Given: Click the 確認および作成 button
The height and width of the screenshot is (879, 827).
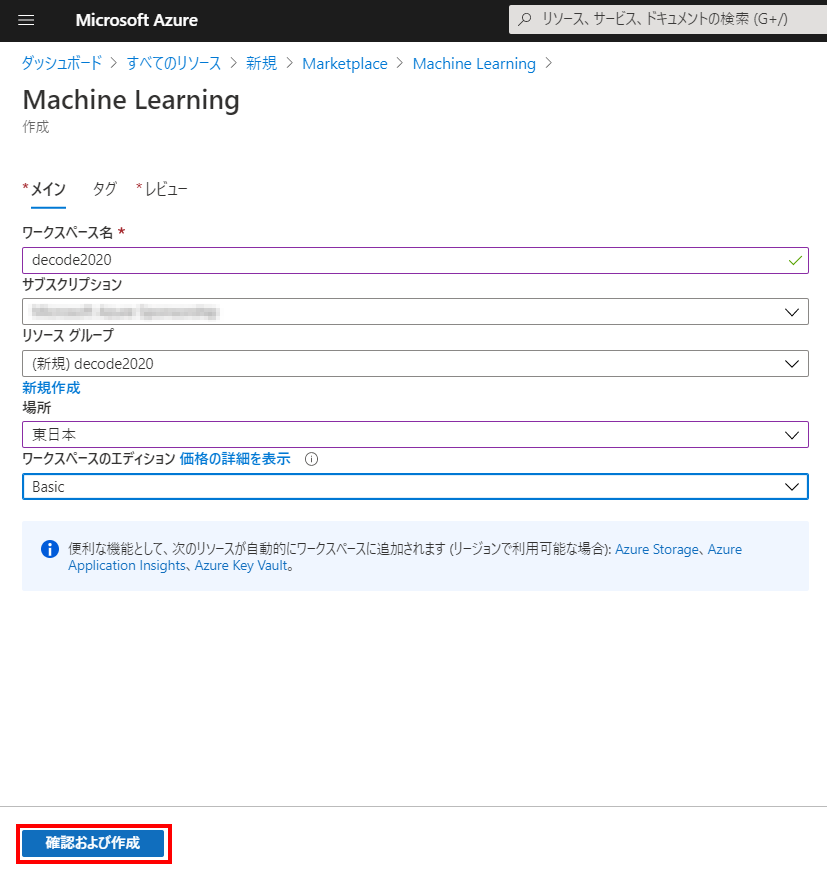Looking at the screenshot, I should (93, 843).
